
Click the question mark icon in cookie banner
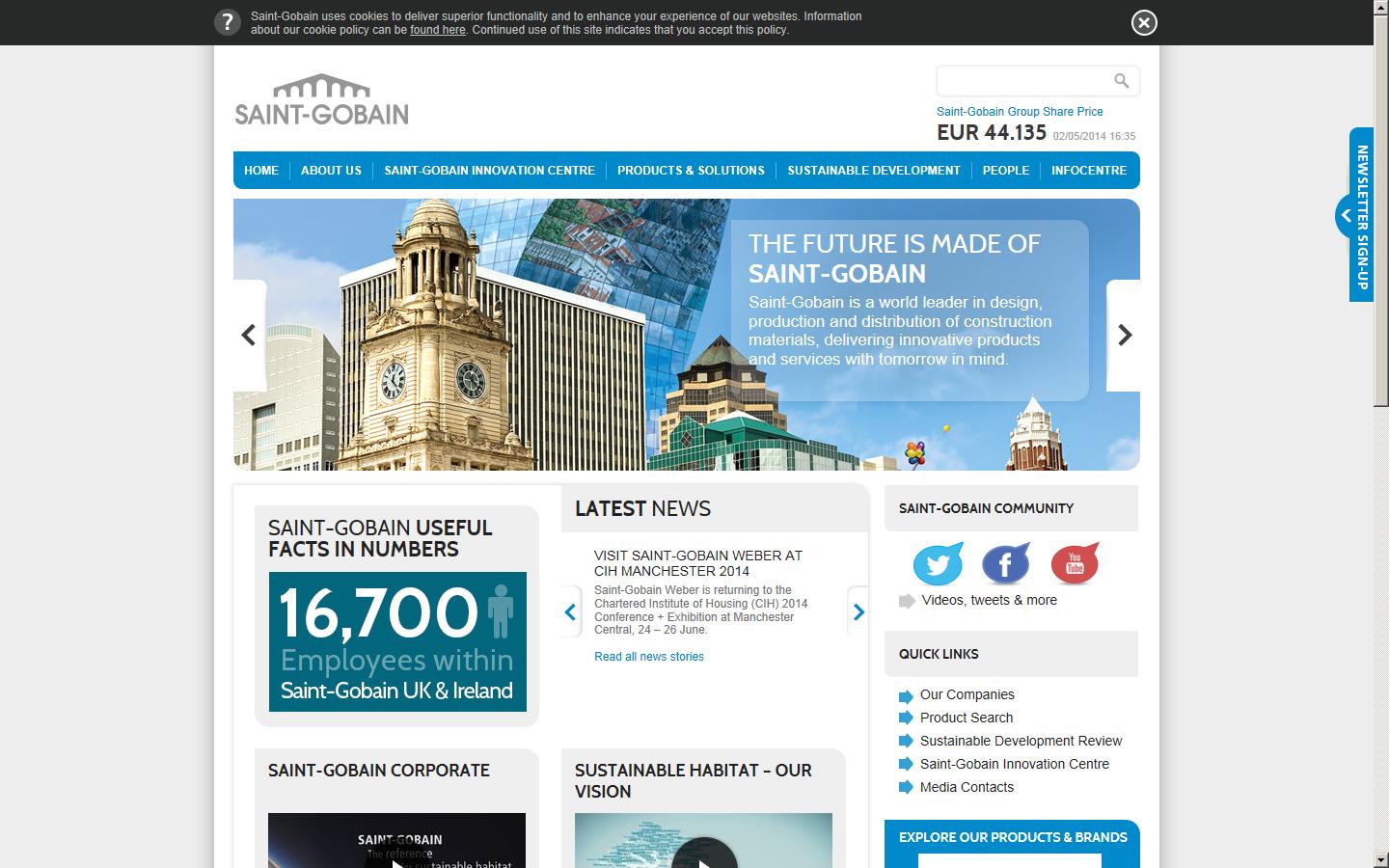pyautogui.click(x=228, y=21)
